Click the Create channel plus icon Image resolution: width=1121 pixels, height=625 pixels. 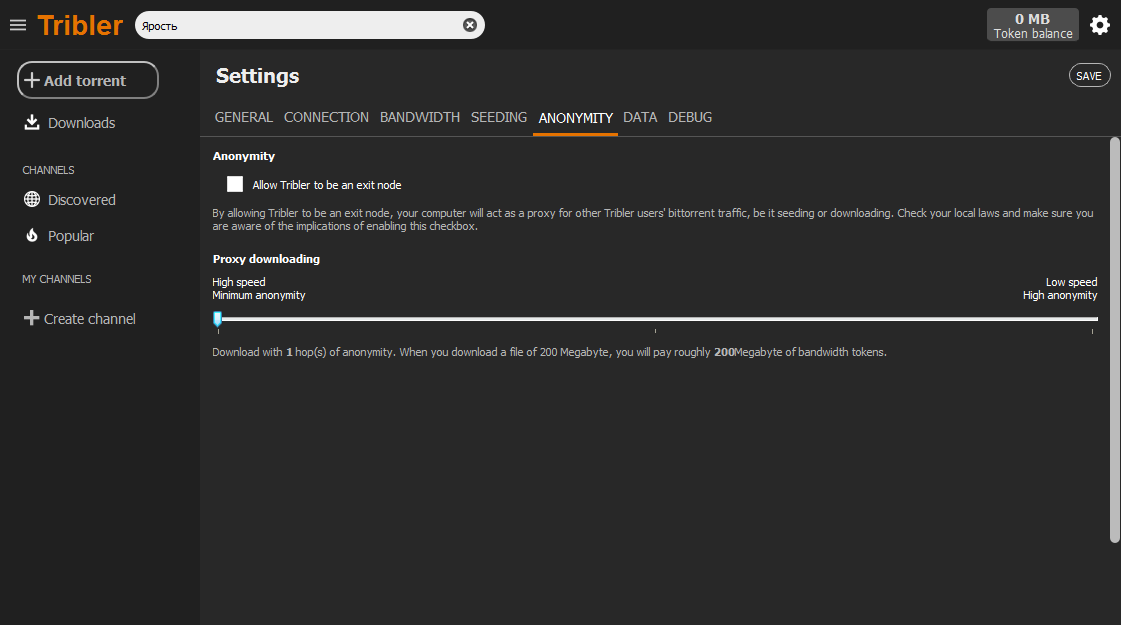point(32,319)
